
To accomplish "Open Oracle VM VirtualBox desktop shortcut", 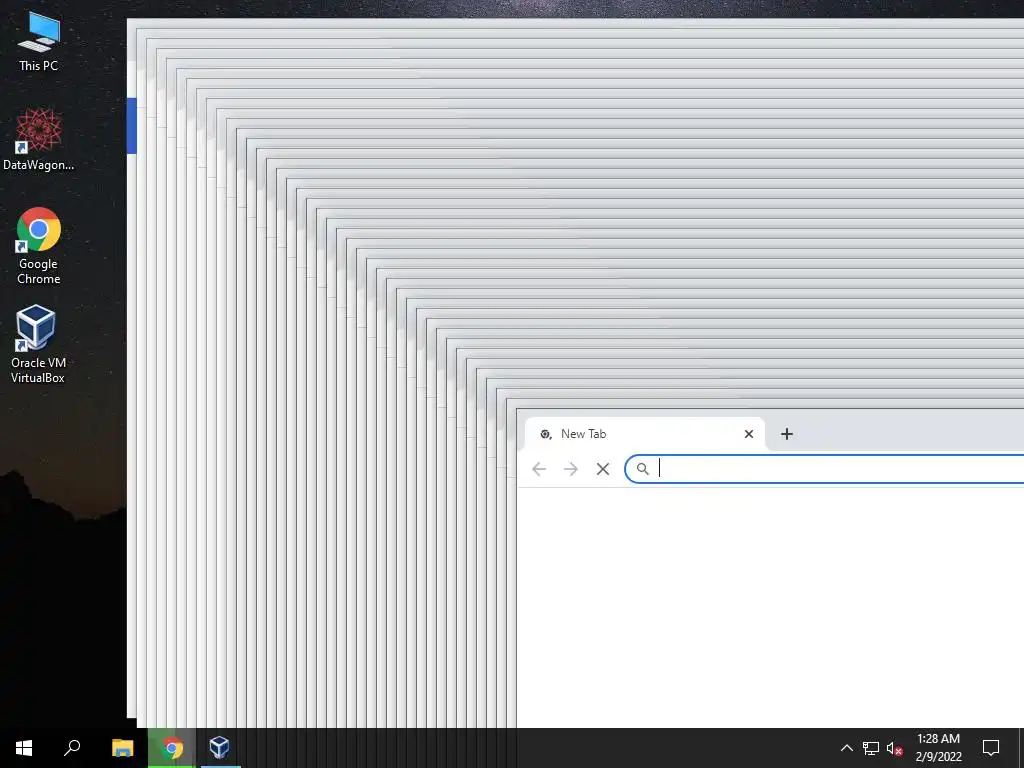I will click(x=39, y=344).
